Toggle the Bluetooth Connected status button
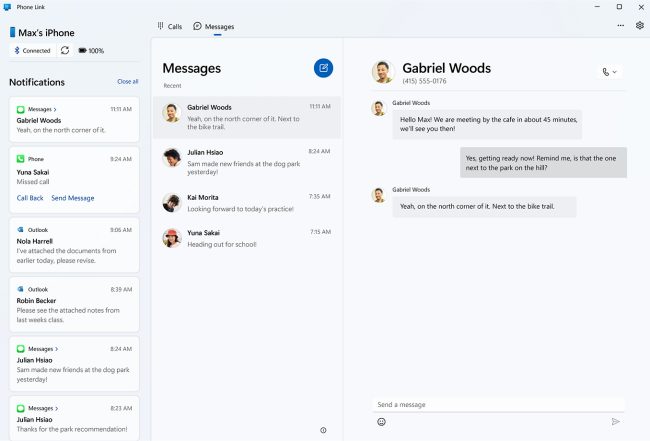650x441 pixels. click(x=32, y=50)
